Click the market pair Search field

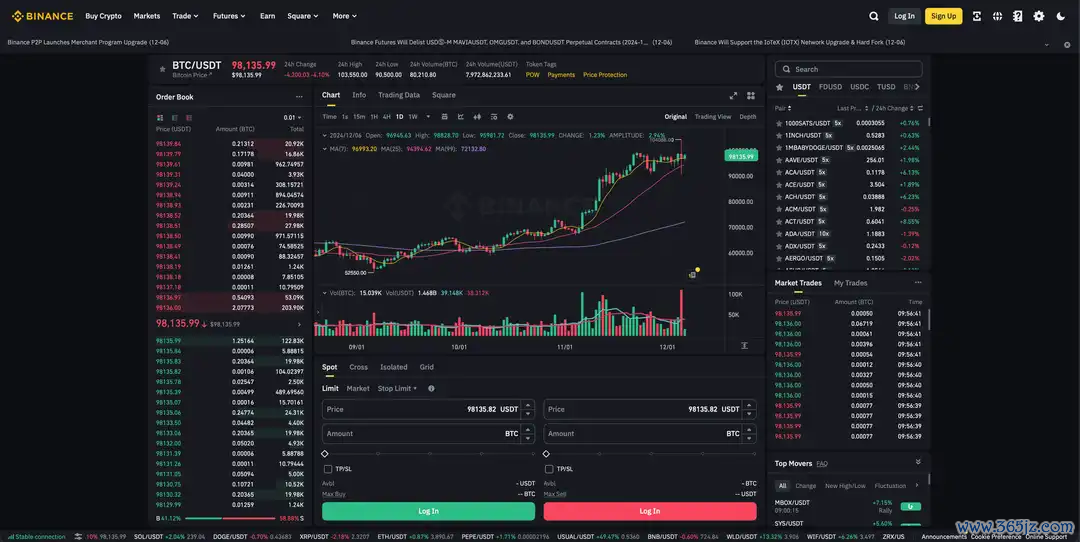coord(849,69)
